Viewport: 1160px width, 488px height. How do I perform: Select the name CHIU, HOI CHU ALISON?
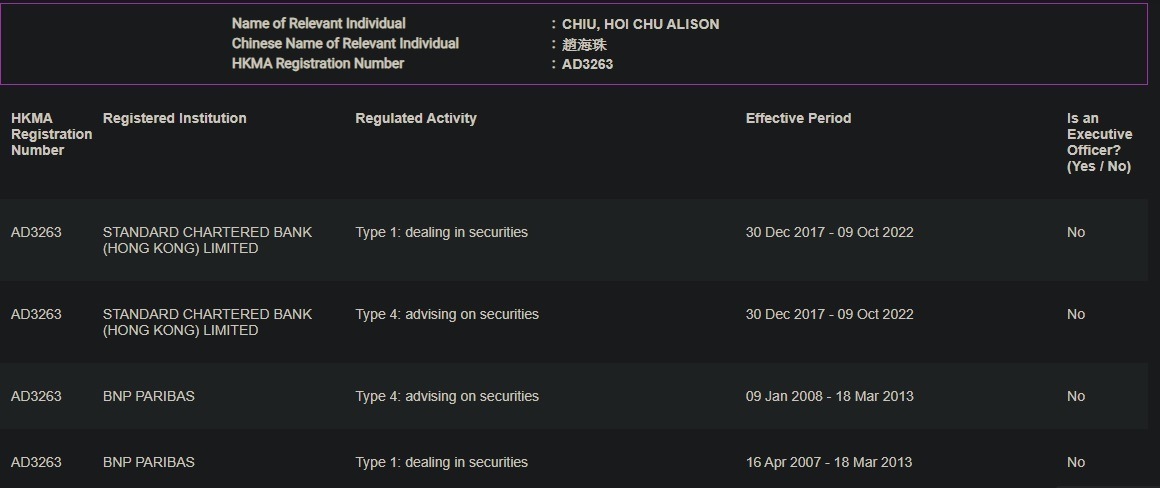click(x=641, y=24)
